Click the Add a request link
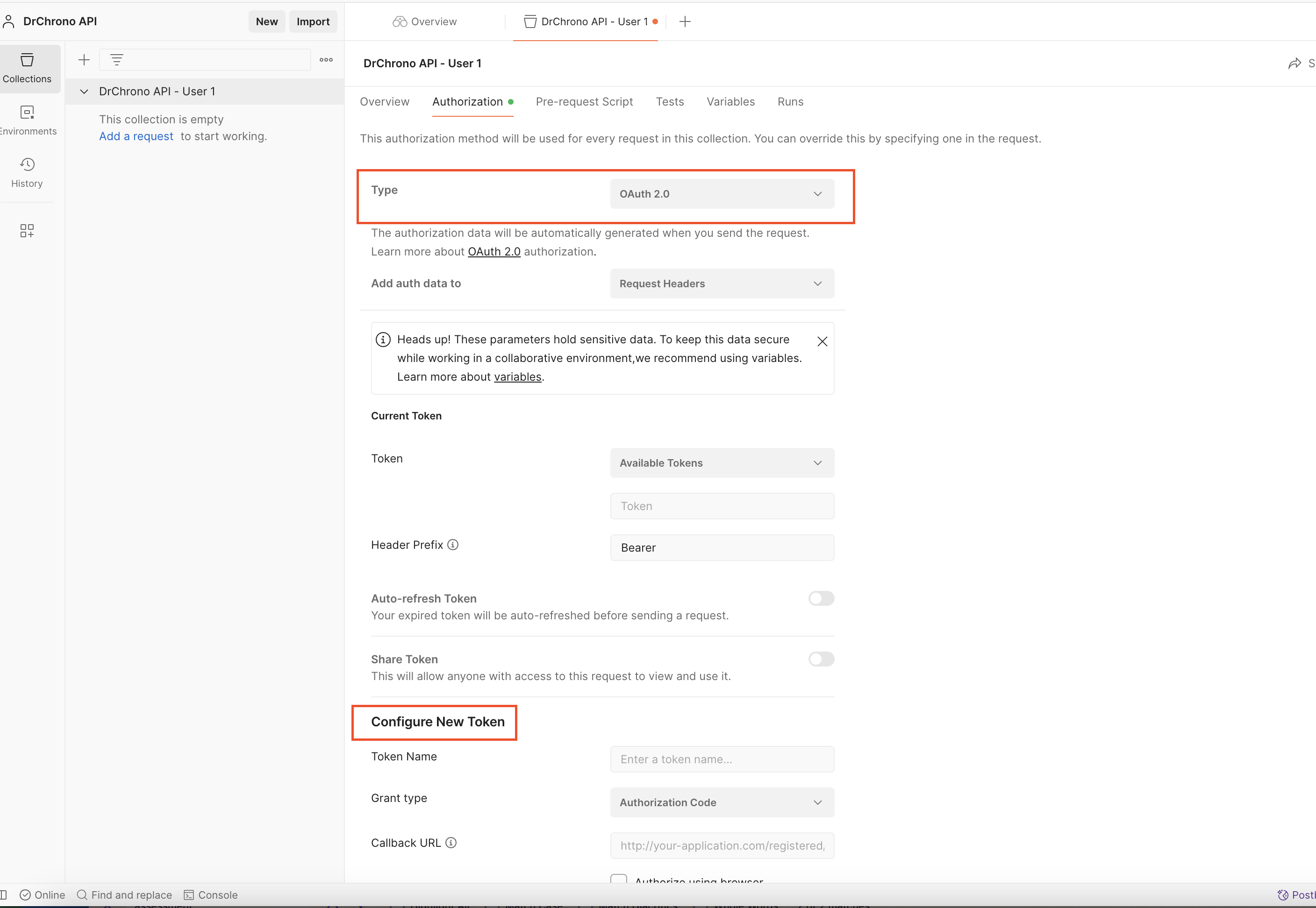The height and width of the screenshot is (908, 1316). [136, 136]
